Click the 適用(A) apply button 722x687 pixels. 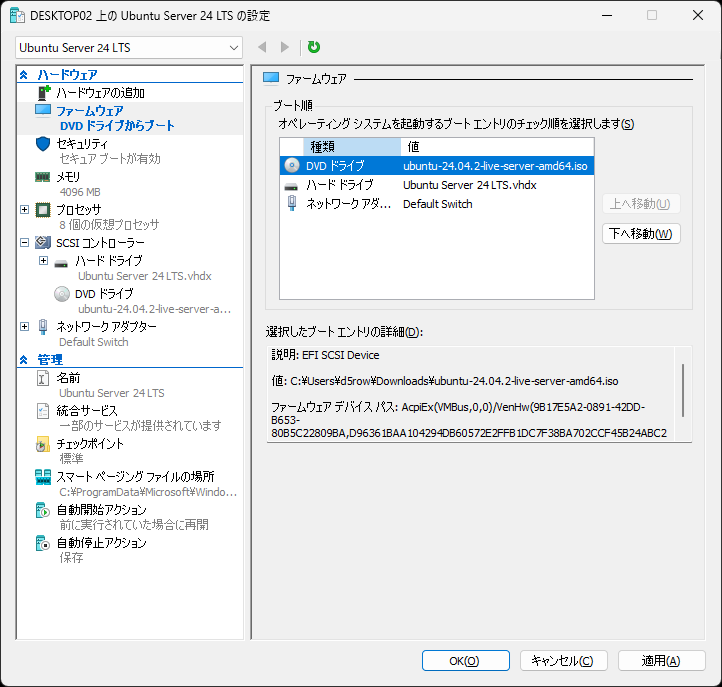coord(661,661)
